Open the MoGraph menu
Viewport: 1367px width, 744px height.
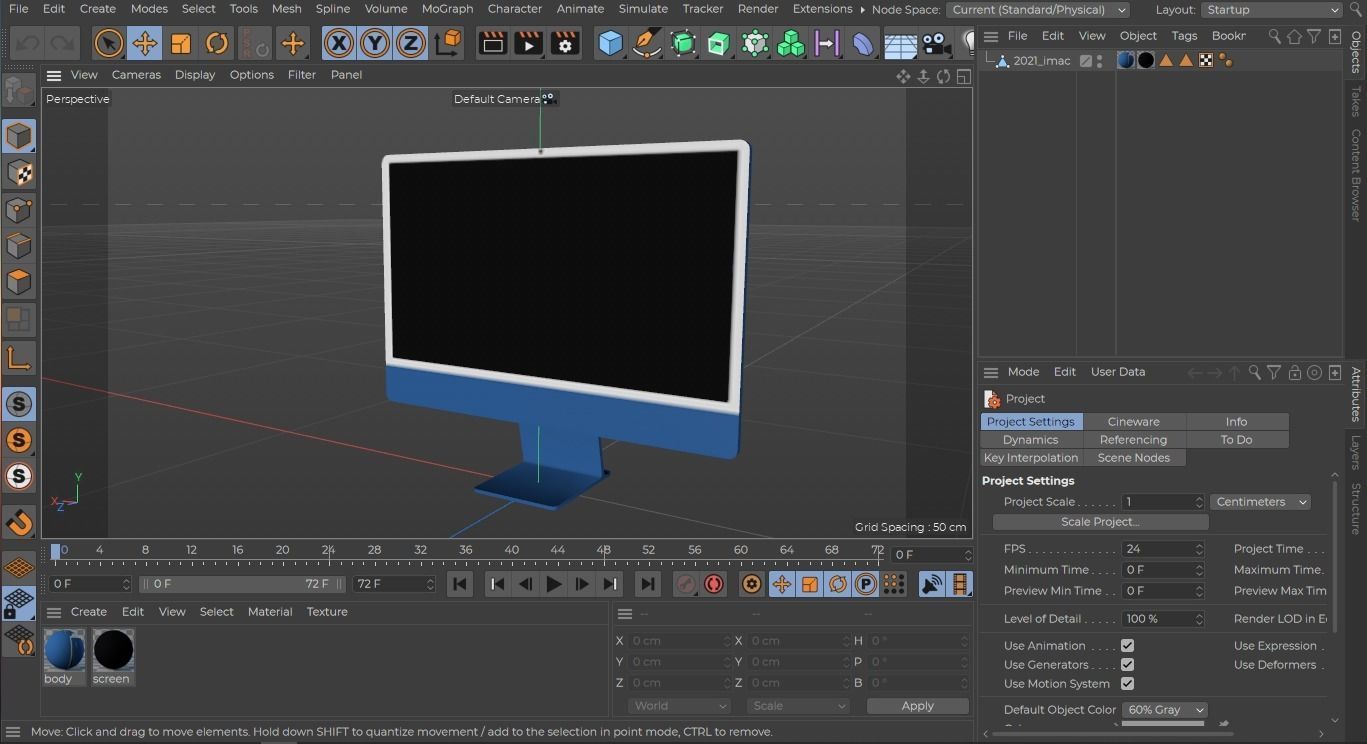point(447,9)
